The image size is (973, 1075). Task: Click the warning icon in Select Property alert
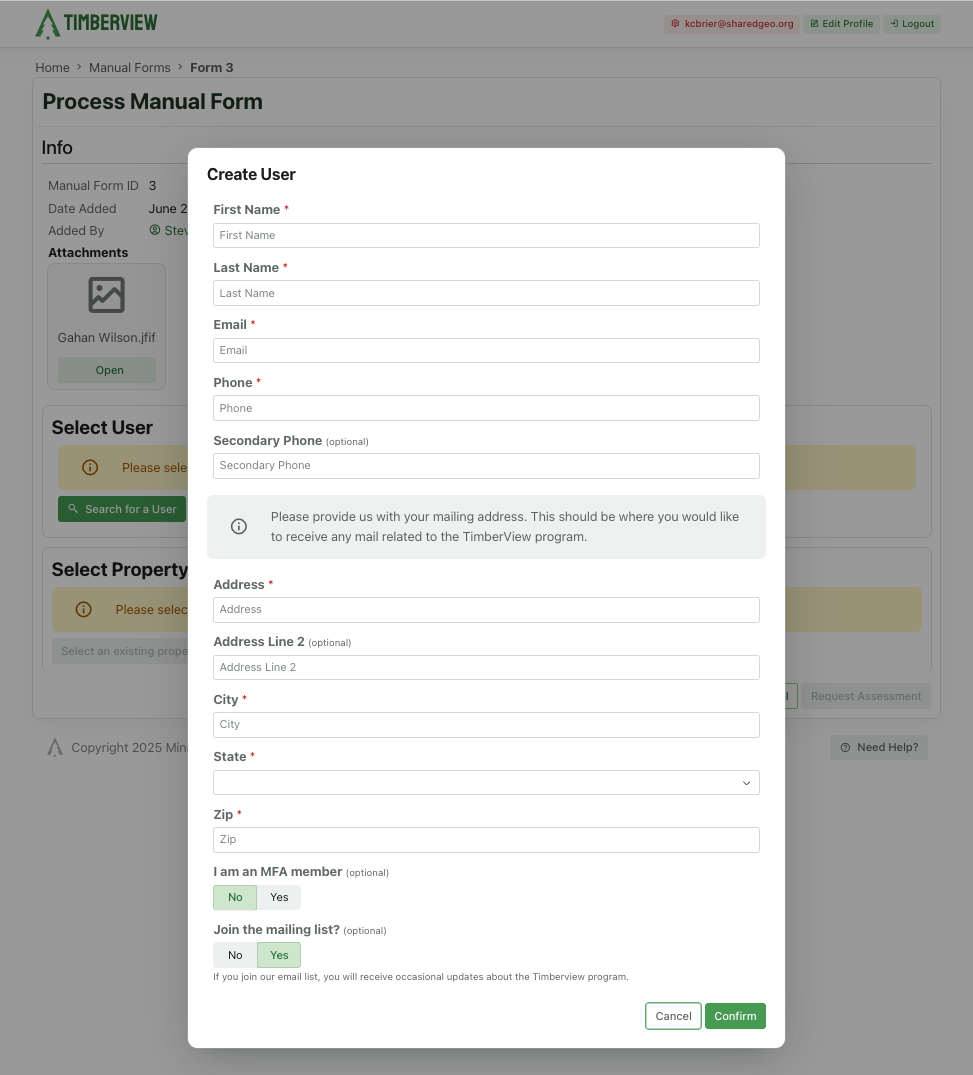pos(84,609)
